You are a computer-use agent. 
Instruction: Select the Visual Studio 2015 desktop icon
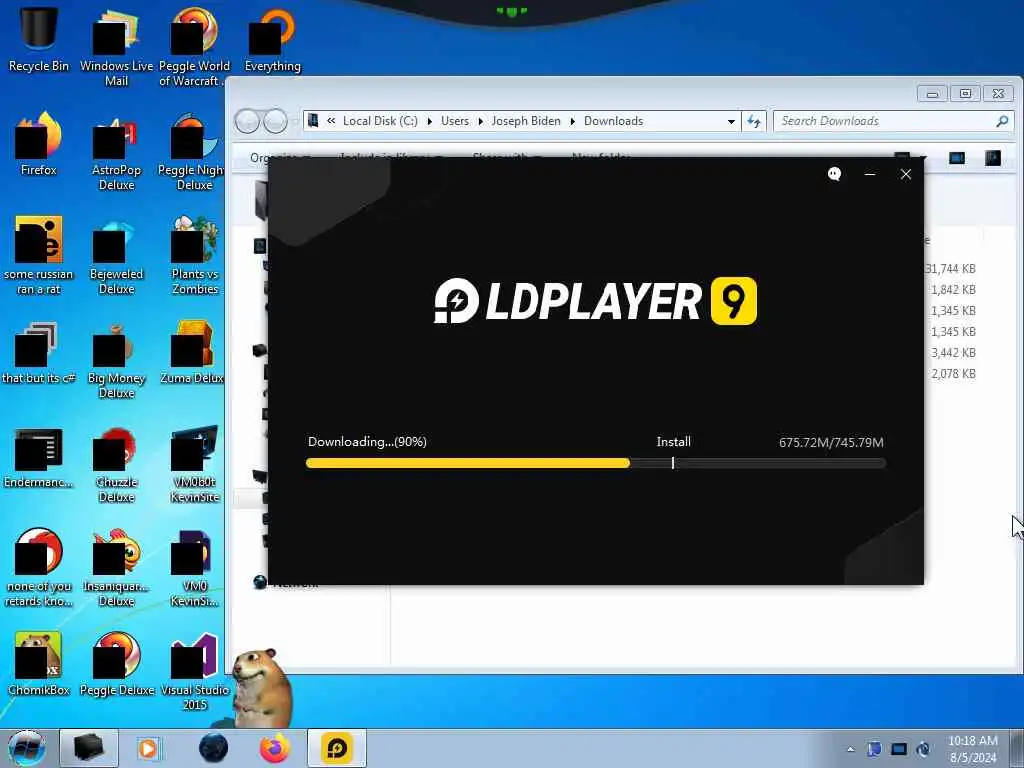[x=195, y=671]
